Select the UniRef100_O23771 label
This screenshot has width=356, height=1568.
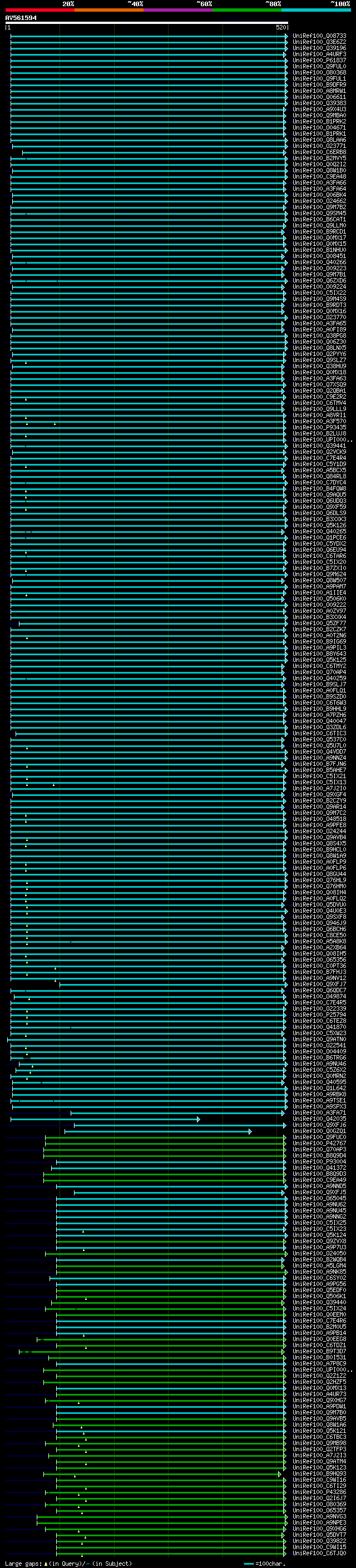pos(319,146)
